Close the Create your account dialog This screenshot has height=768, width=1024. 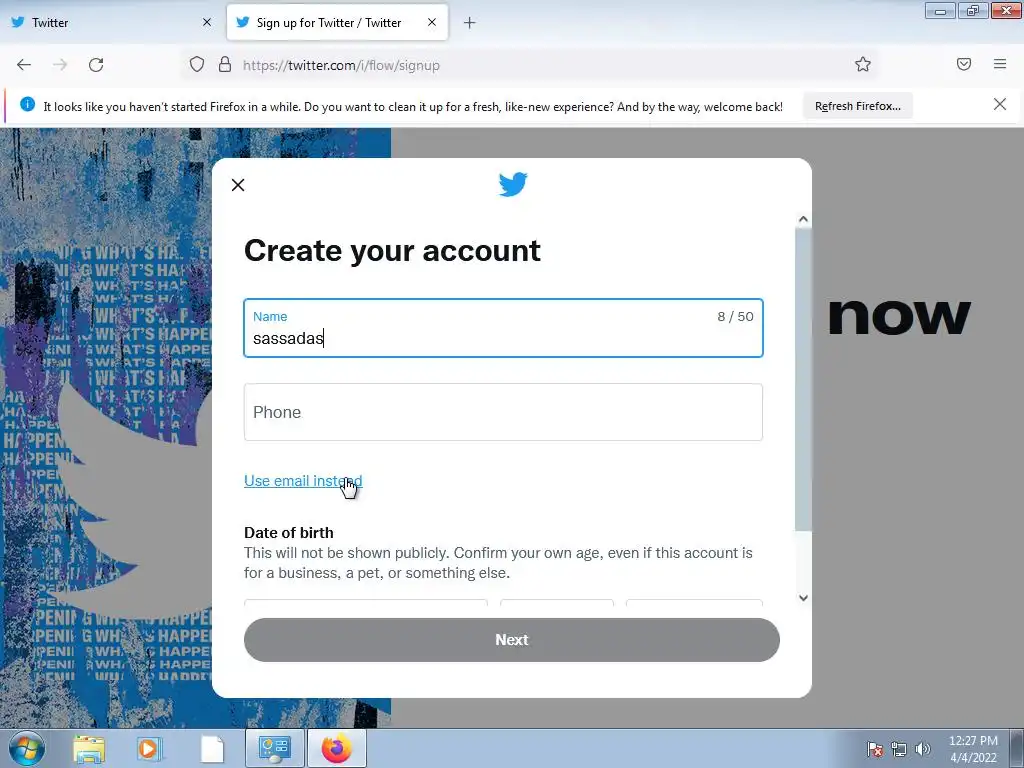(238, 185)
